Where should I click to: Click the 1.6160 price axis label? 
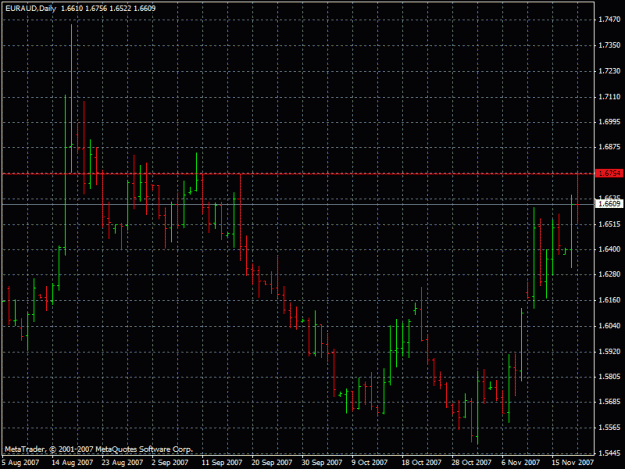click(x=609, y=300)
